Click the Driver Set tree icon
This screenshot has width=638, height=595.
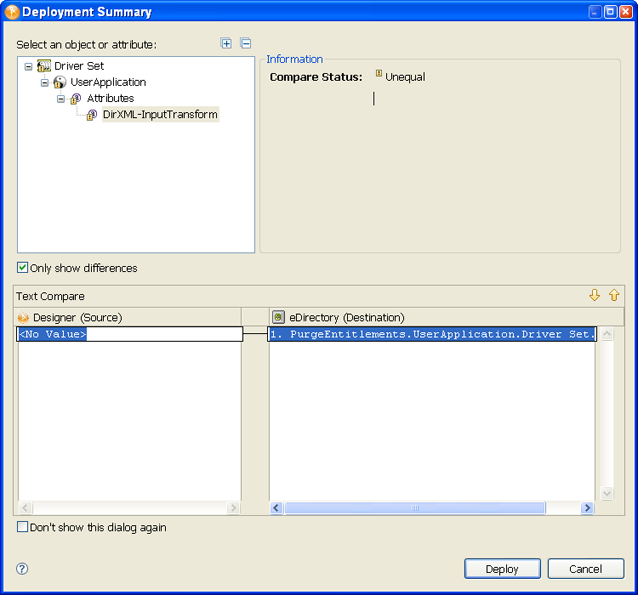(x=44, y=66)
